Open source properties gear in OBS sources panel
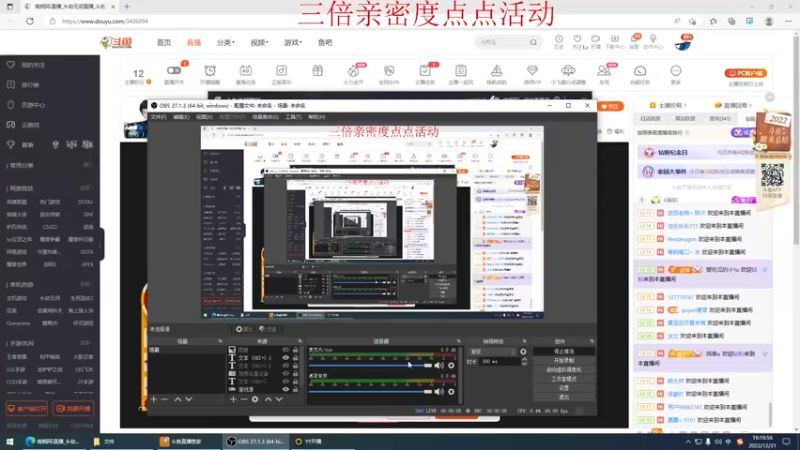The width and height of the screenshot is (800, 450). [255, 399]
